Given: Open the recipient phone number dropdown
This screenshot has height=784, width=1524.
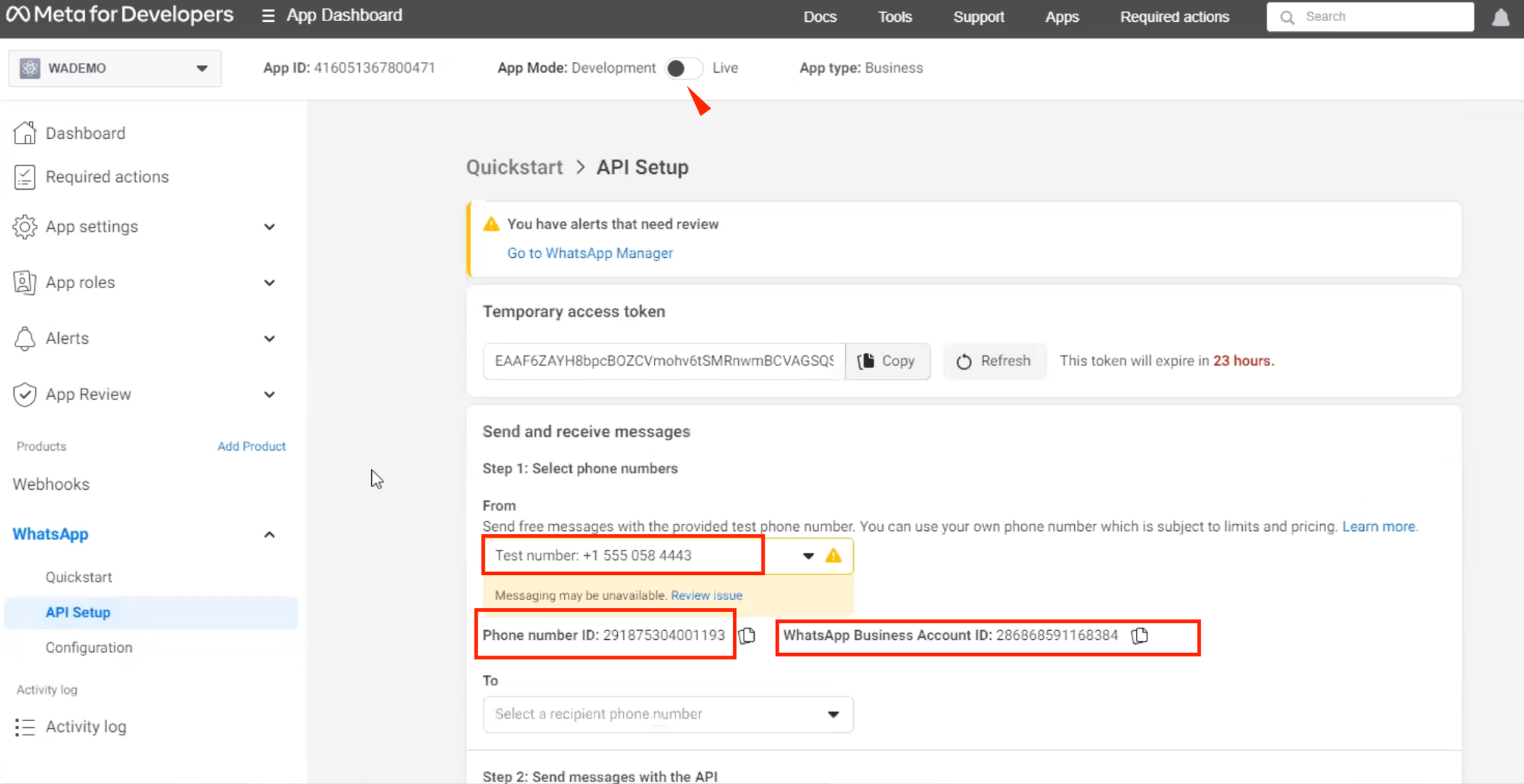Looking at the screenshot, I should (x=667, y=714).
